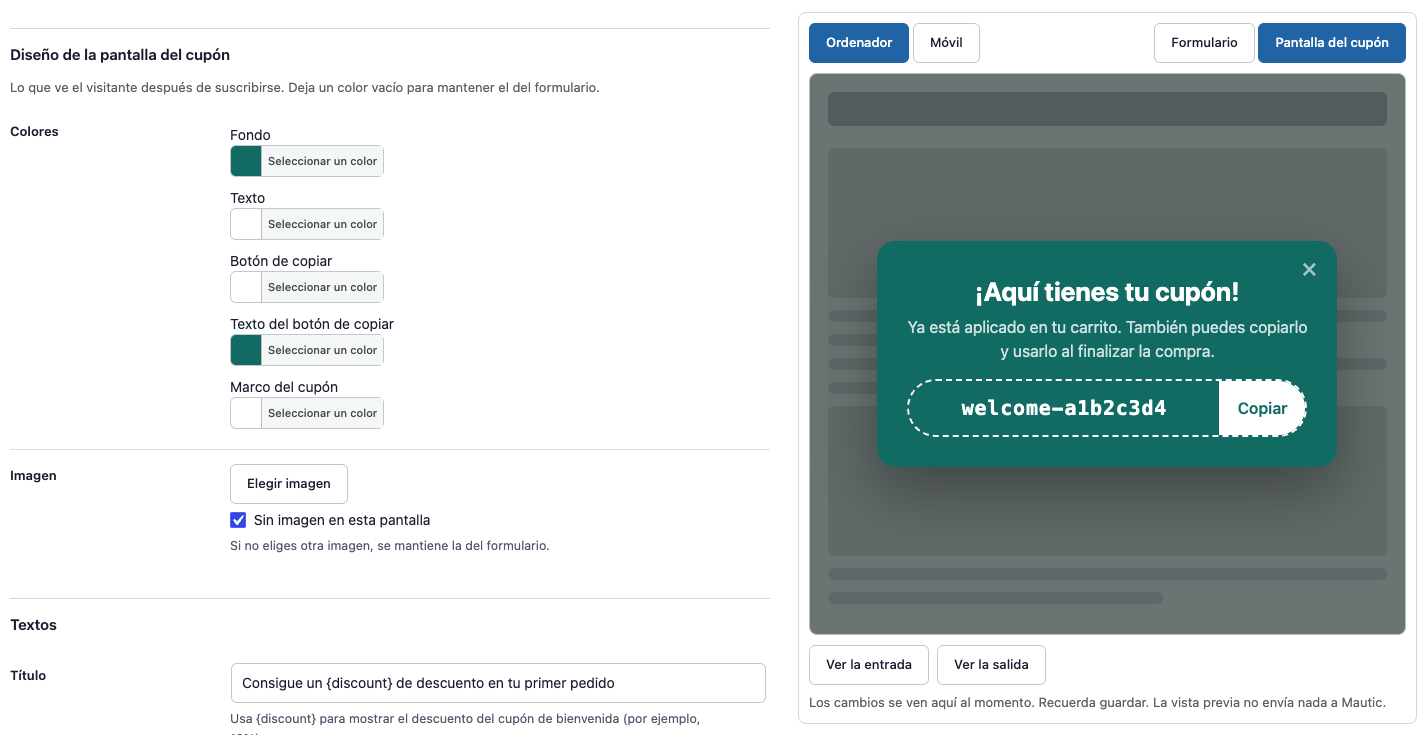Screen dimensions: 1427x735
Task: Open 'Texto del botón de copiar' color swatch
Action: (246, 350)
